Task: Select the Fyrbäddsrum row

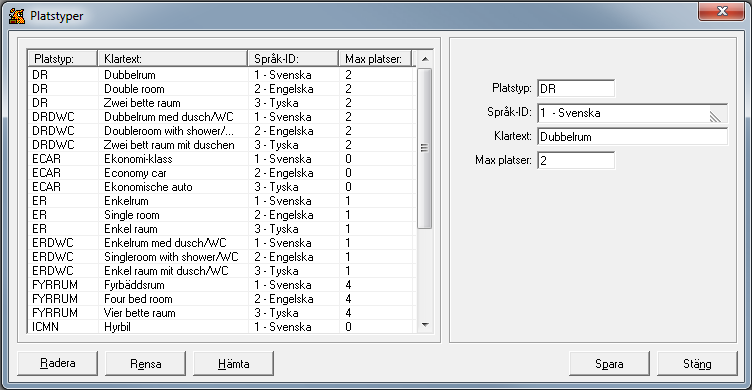Action: pyautogui.click(x=221, y=285)
